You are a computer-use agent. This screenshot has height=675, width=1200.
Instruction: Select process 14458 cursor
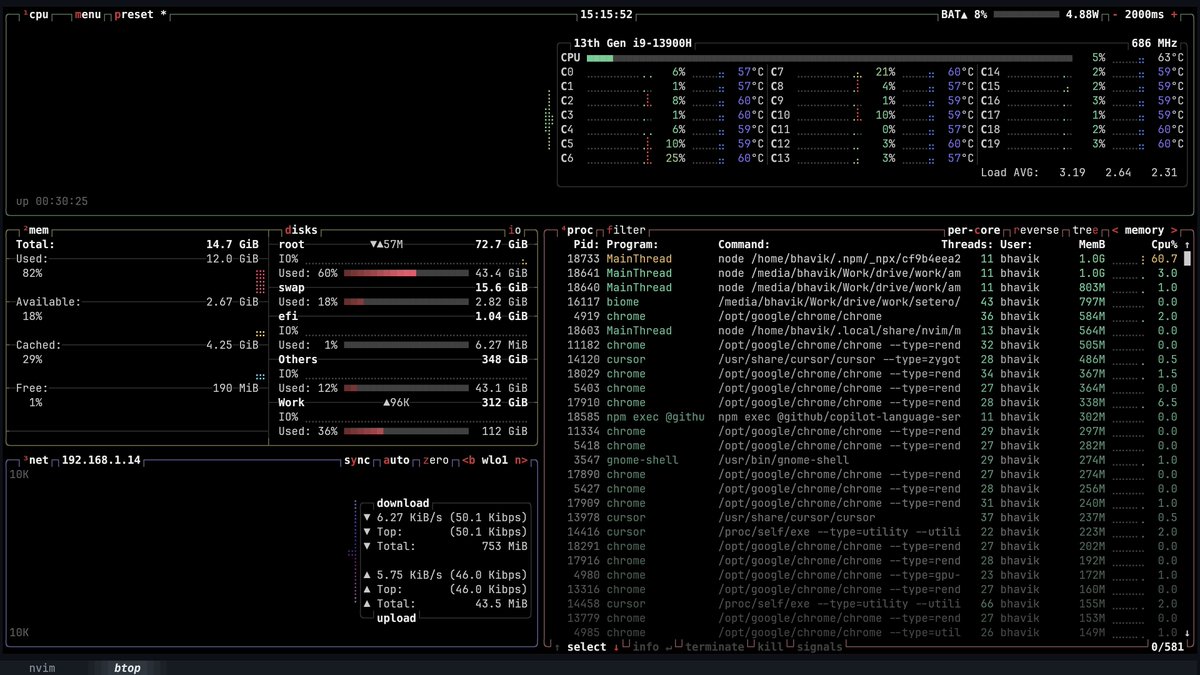click(867, 604)
